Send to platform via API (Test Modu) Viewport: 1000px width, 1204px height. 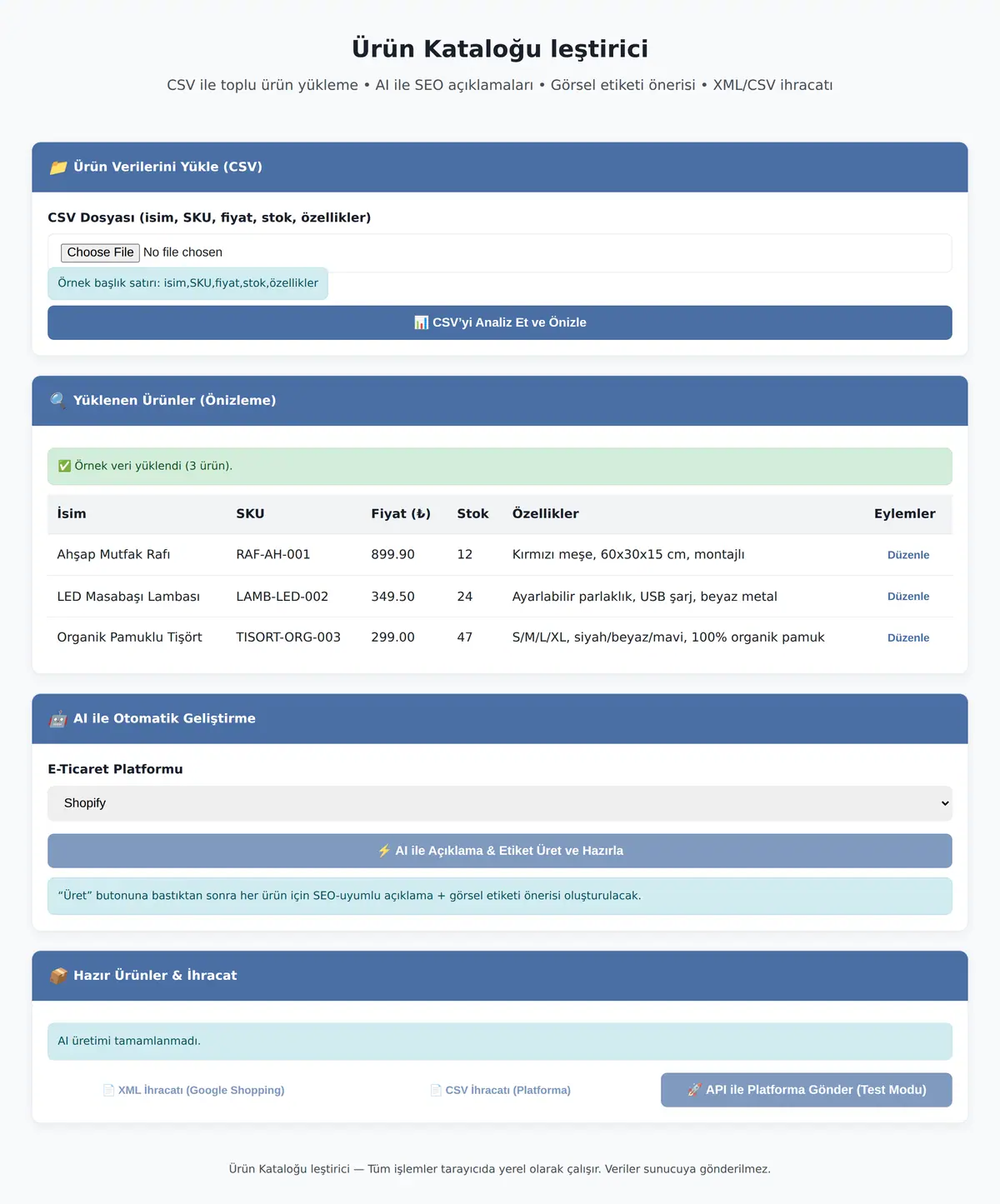pos(807,1090)
